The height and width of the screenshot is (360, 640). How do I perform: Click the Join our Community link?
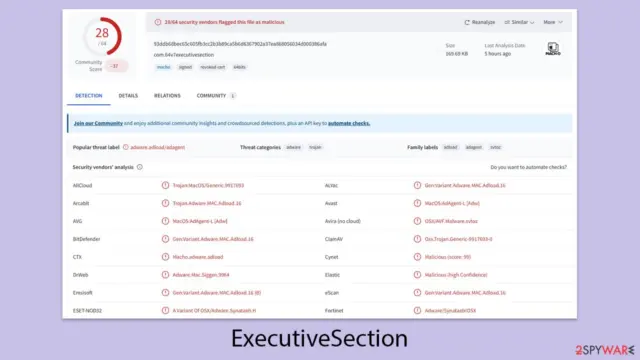98,123
